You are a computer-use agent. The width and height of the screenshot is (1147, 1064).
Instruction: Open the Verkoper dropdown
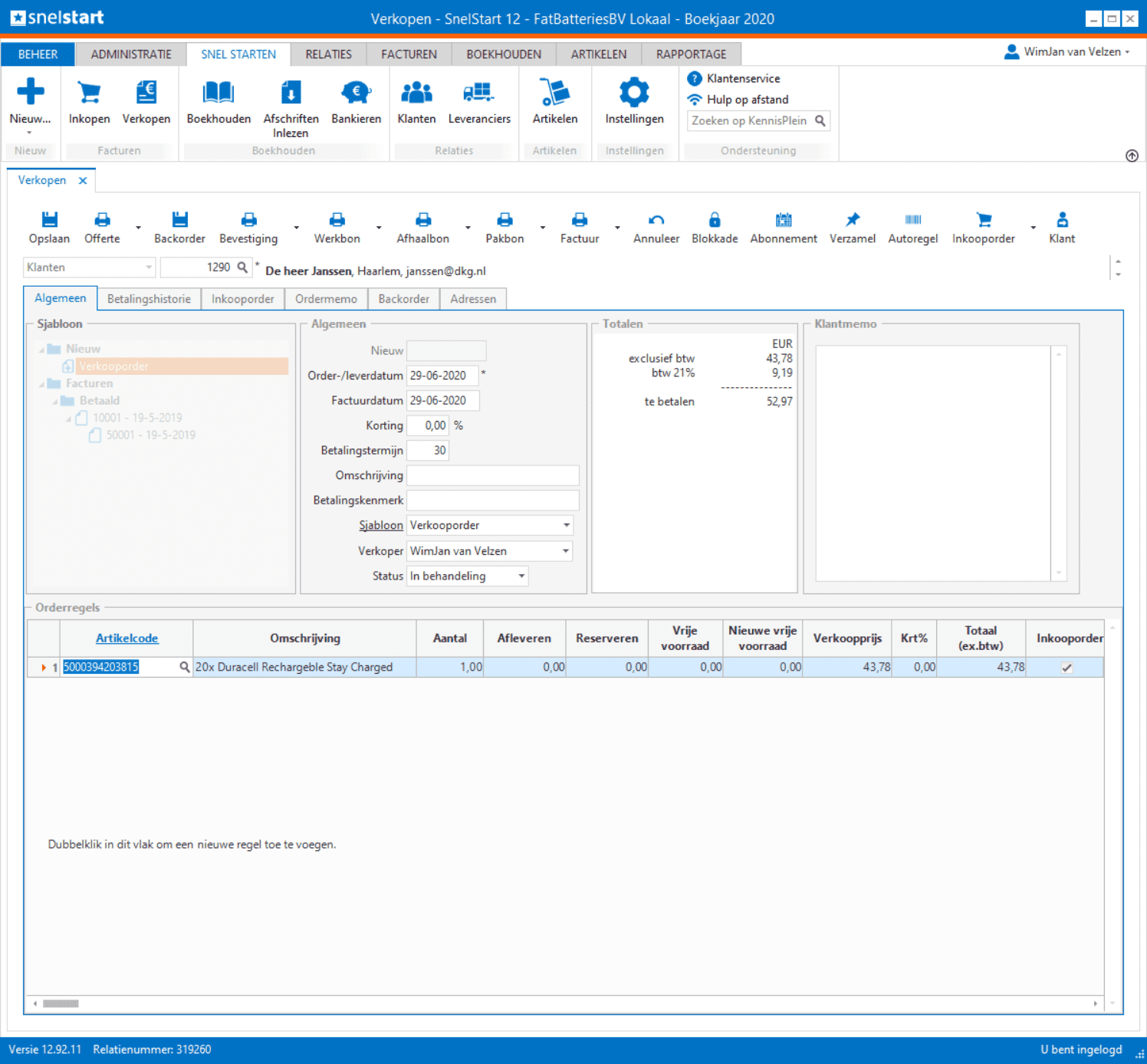[566, 551]
